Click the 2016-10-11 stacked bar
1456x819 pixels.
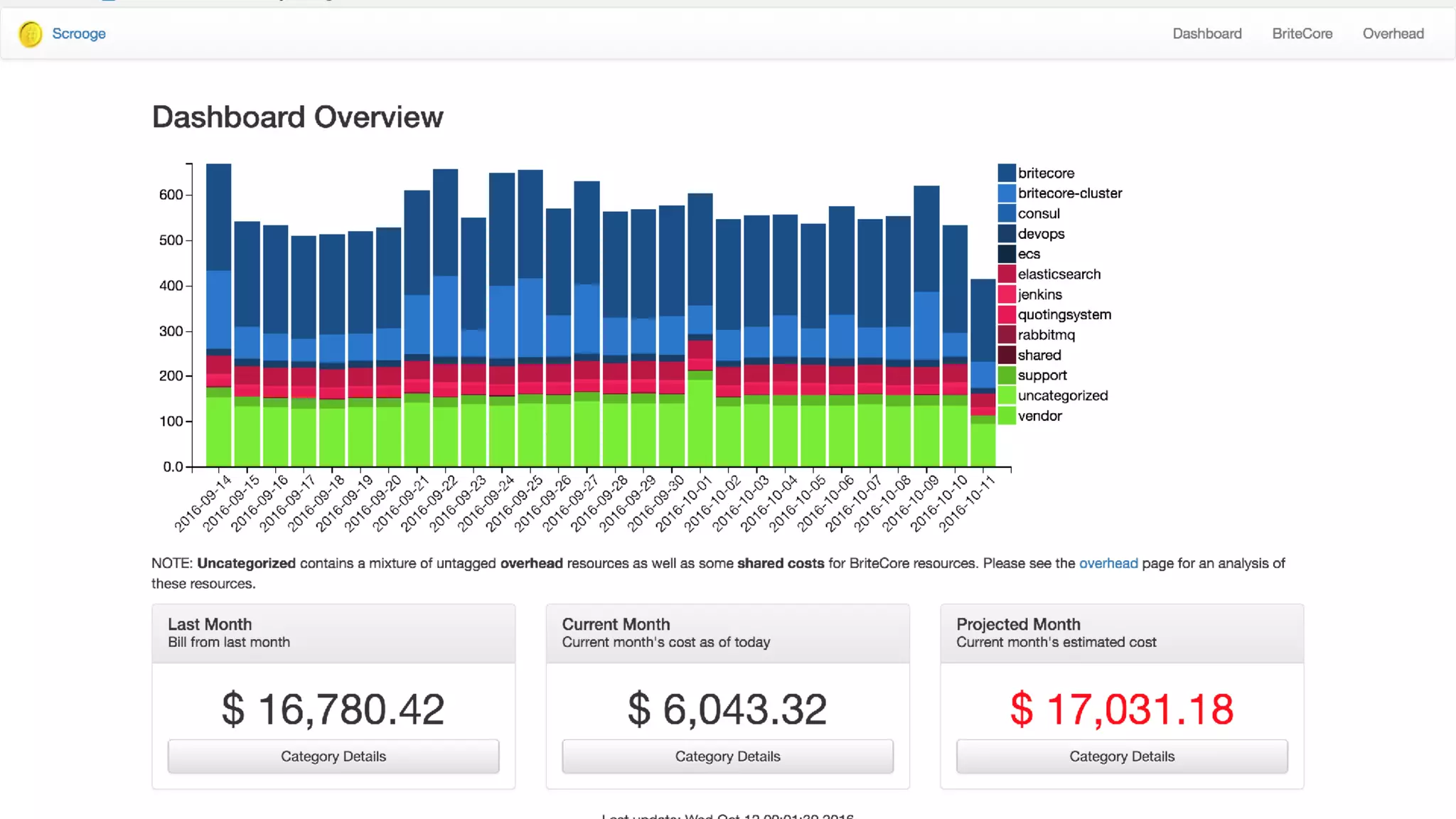tap(983, 370)
